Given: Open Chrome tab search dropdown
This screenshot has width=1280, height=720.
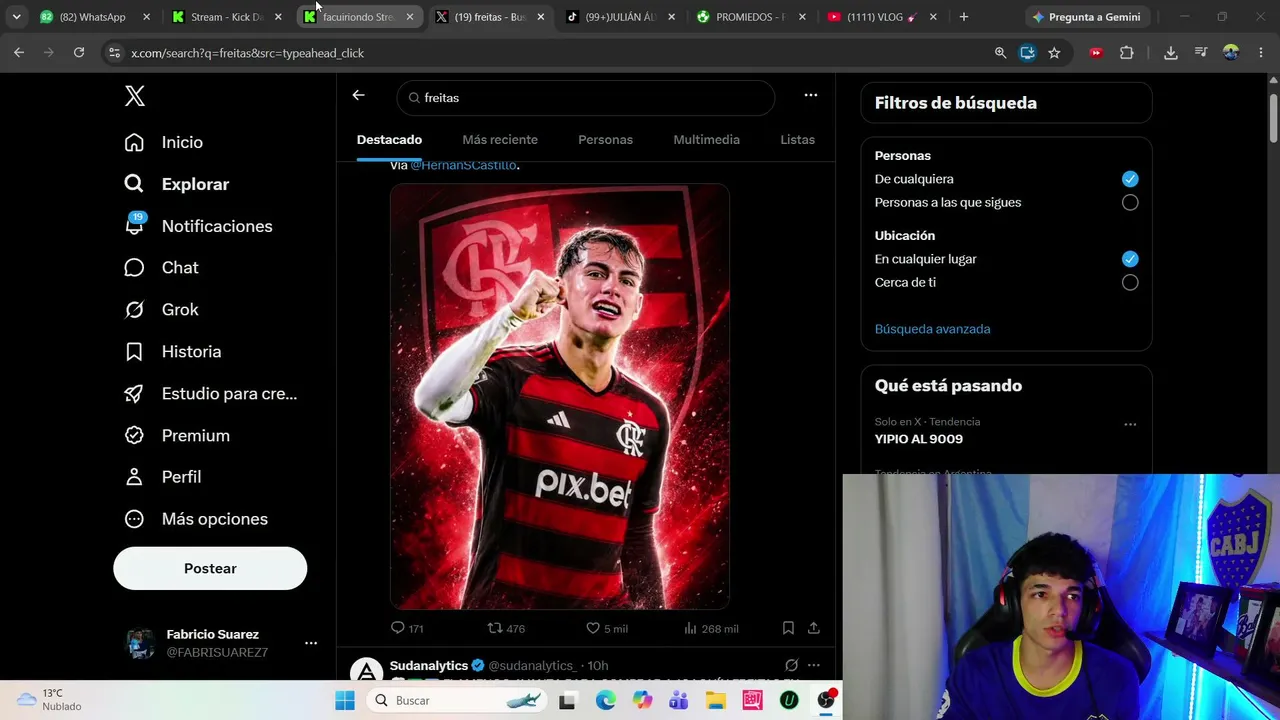Looking at the screenshot, I should [x=16, y=17].
